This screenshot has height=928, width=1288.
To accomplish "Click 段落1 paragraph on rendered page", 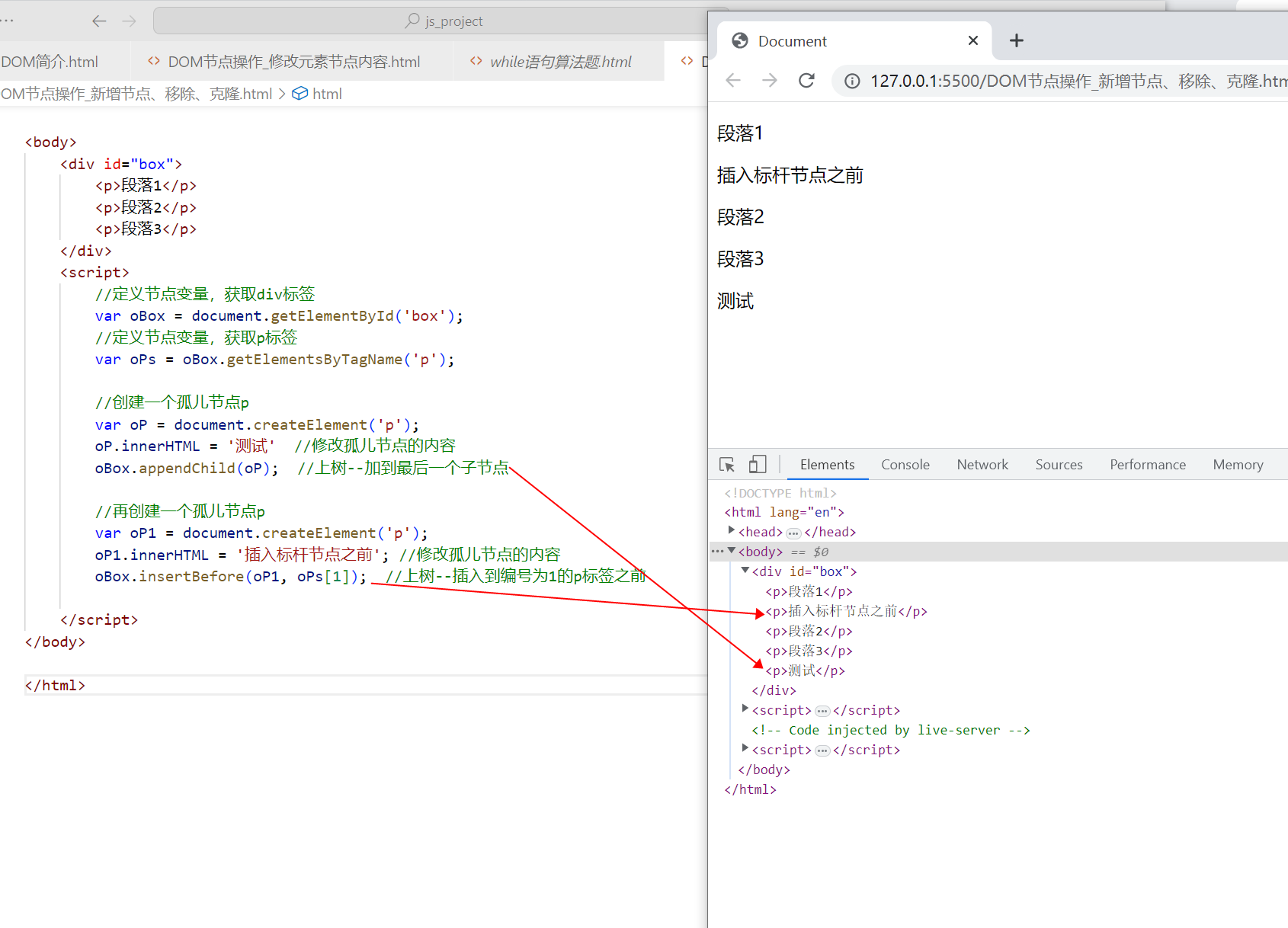I will (x=740, y=133).
